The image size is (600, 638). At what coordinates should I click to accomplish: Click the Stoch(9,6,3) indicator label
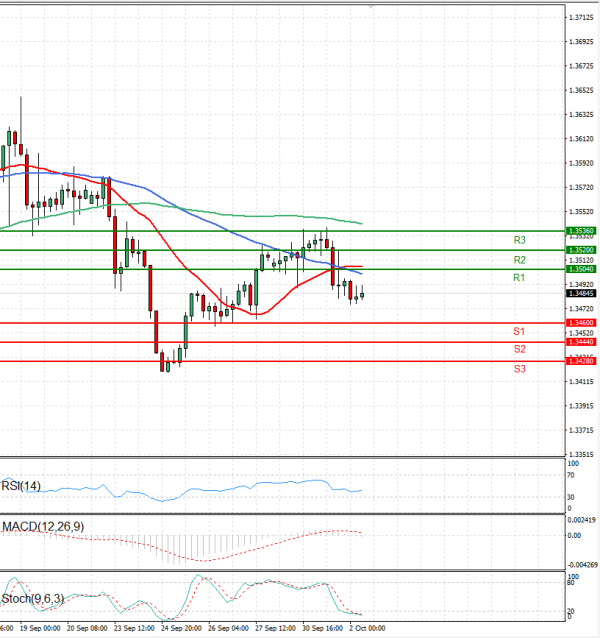(33, 599)
